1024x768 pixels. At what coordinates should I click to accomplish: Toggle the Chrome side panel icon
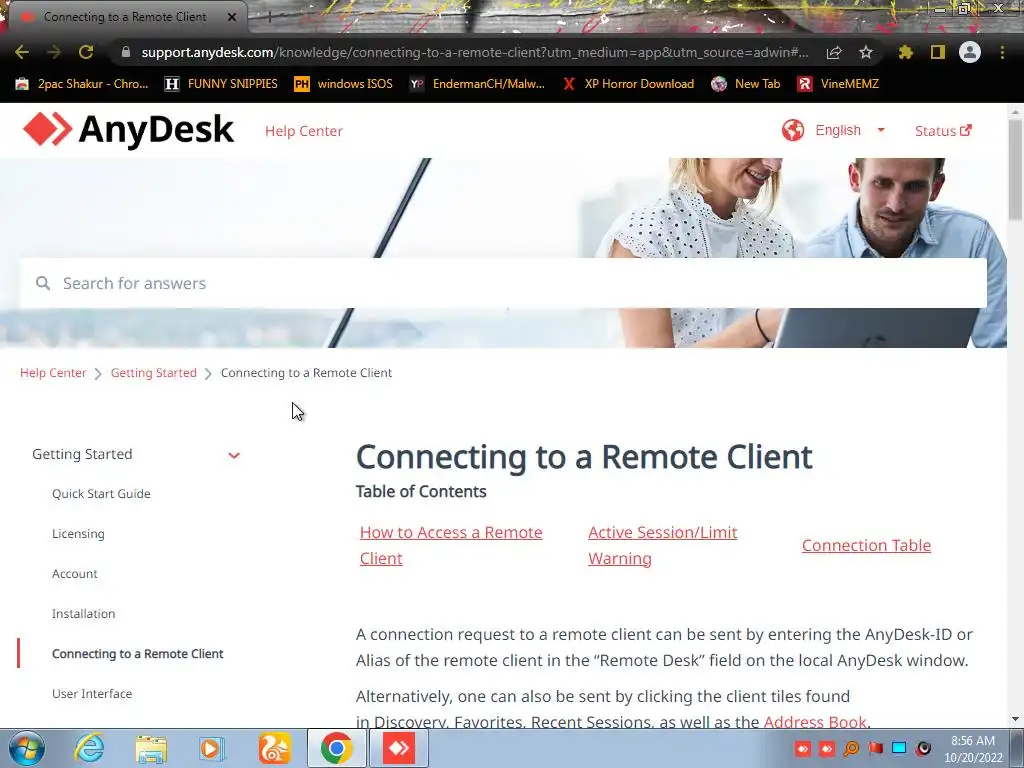click(938, 52)
